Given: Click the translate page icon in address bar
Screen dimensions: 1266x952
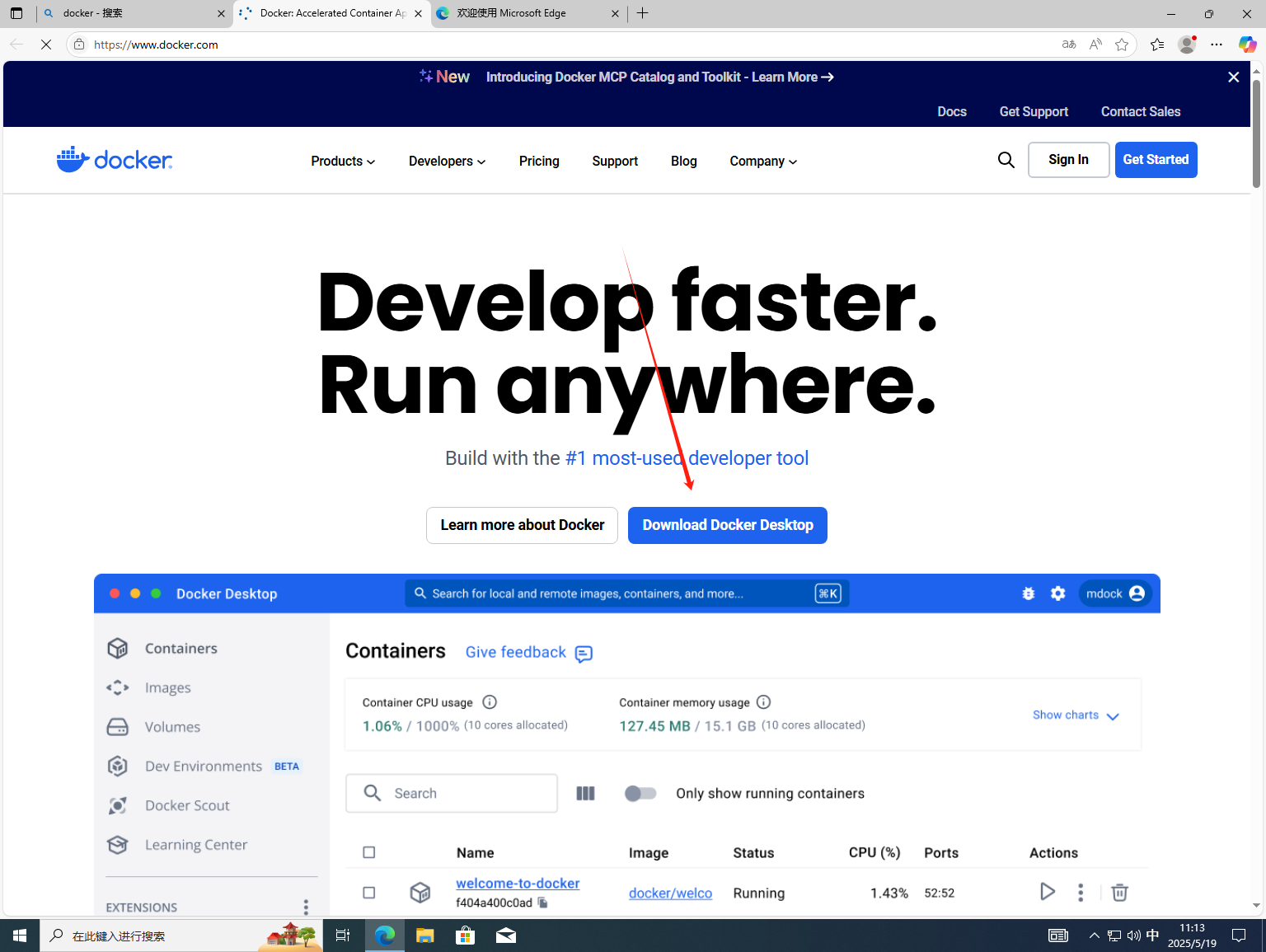Looking at the screenshot, I should 1069,45.
